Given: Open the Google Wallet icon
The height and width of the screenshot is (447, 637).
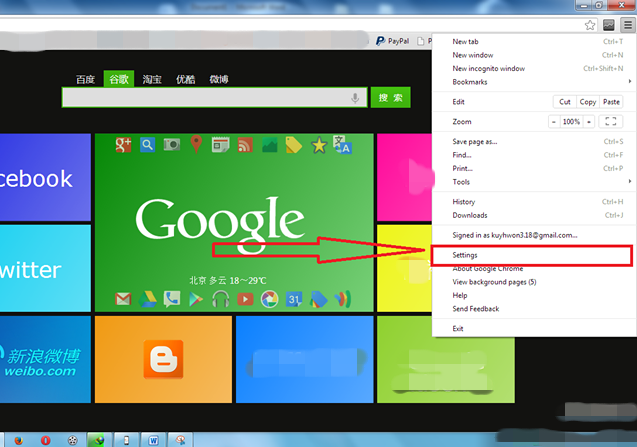Looking at the screenshot, I should (342, 299).
